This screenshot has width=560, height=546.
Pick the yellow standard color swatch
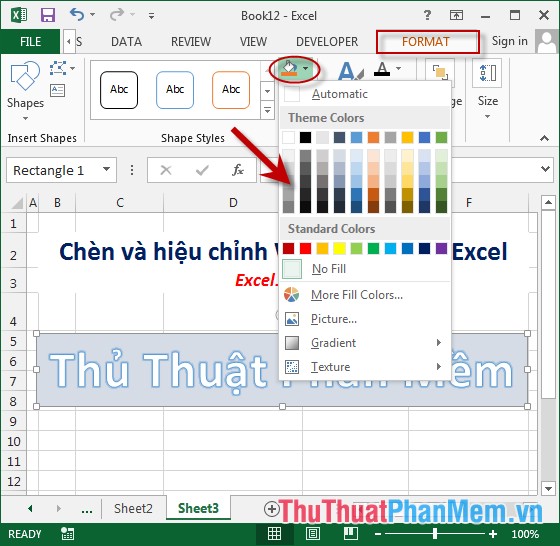pos(339,249)
